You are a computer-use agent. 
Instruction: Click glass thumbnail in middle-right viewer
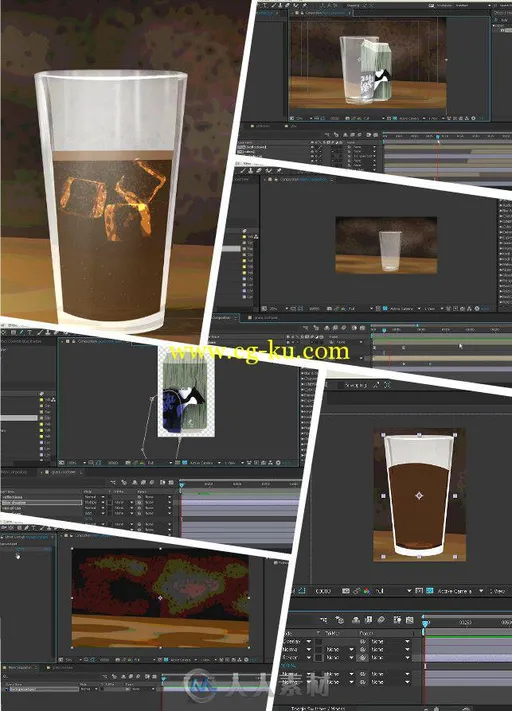(390, 251)
